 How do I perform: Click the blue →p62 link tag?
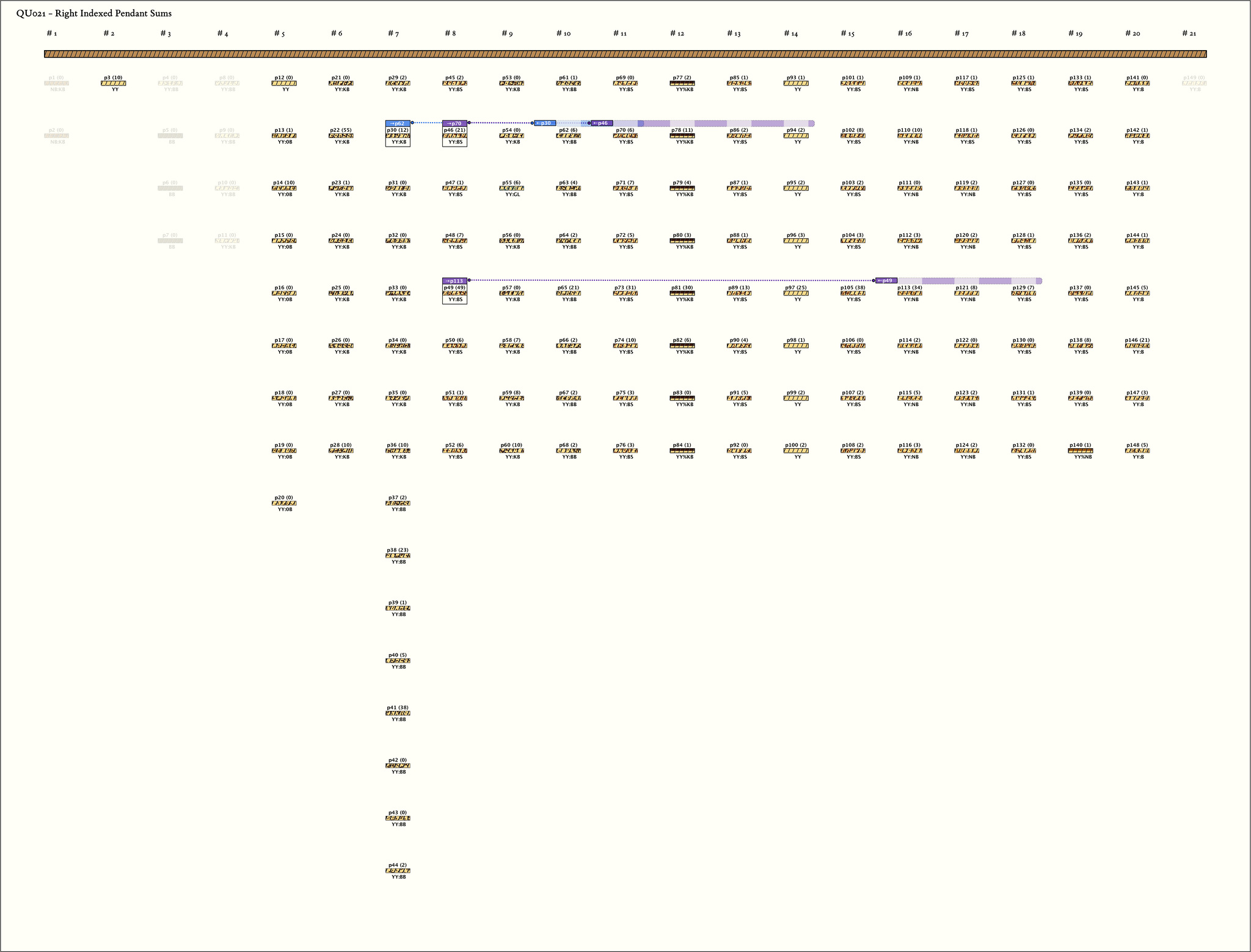[398, 123]
